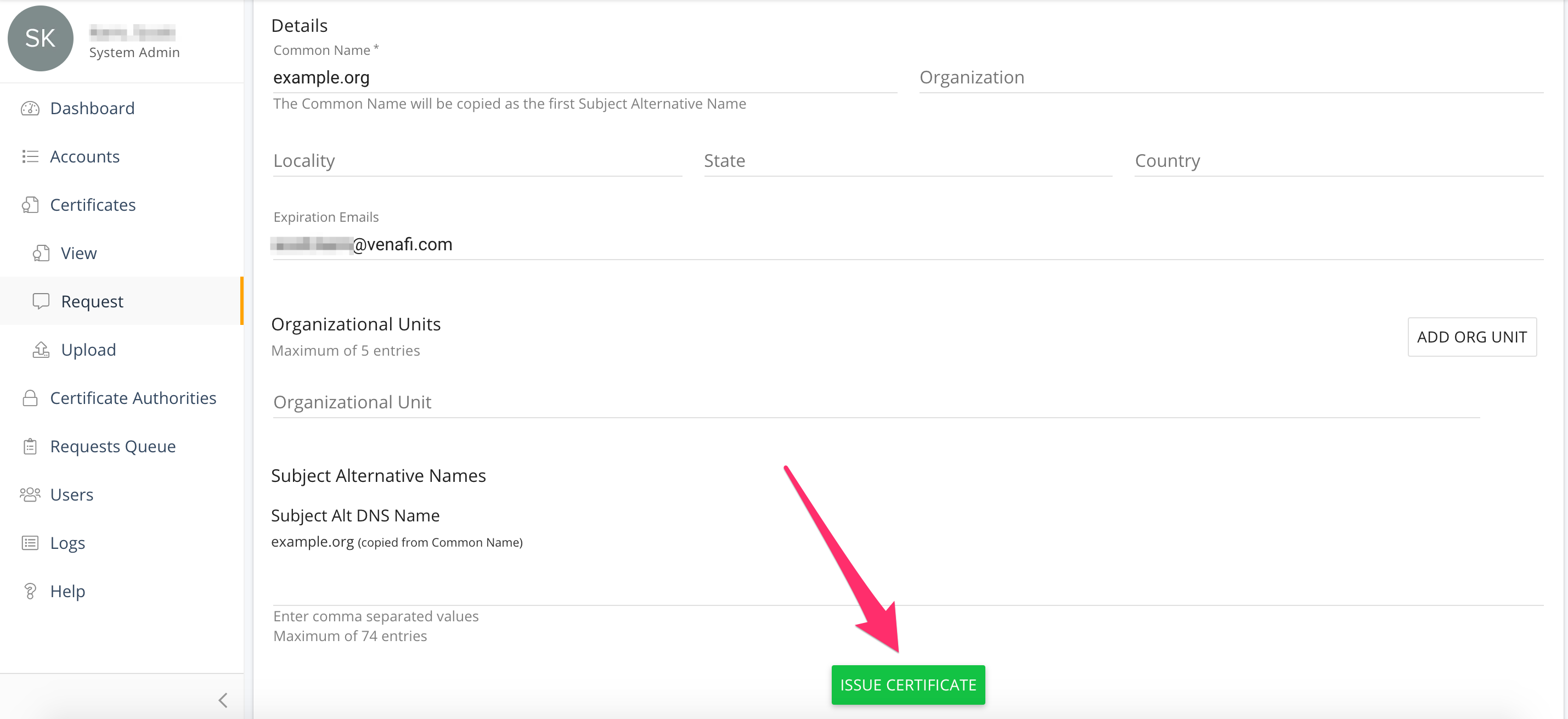Viewport: 1568px width, 719px height.
Task: Click the Certificate Authorities lock icon
Action: (x=30, y=398)
